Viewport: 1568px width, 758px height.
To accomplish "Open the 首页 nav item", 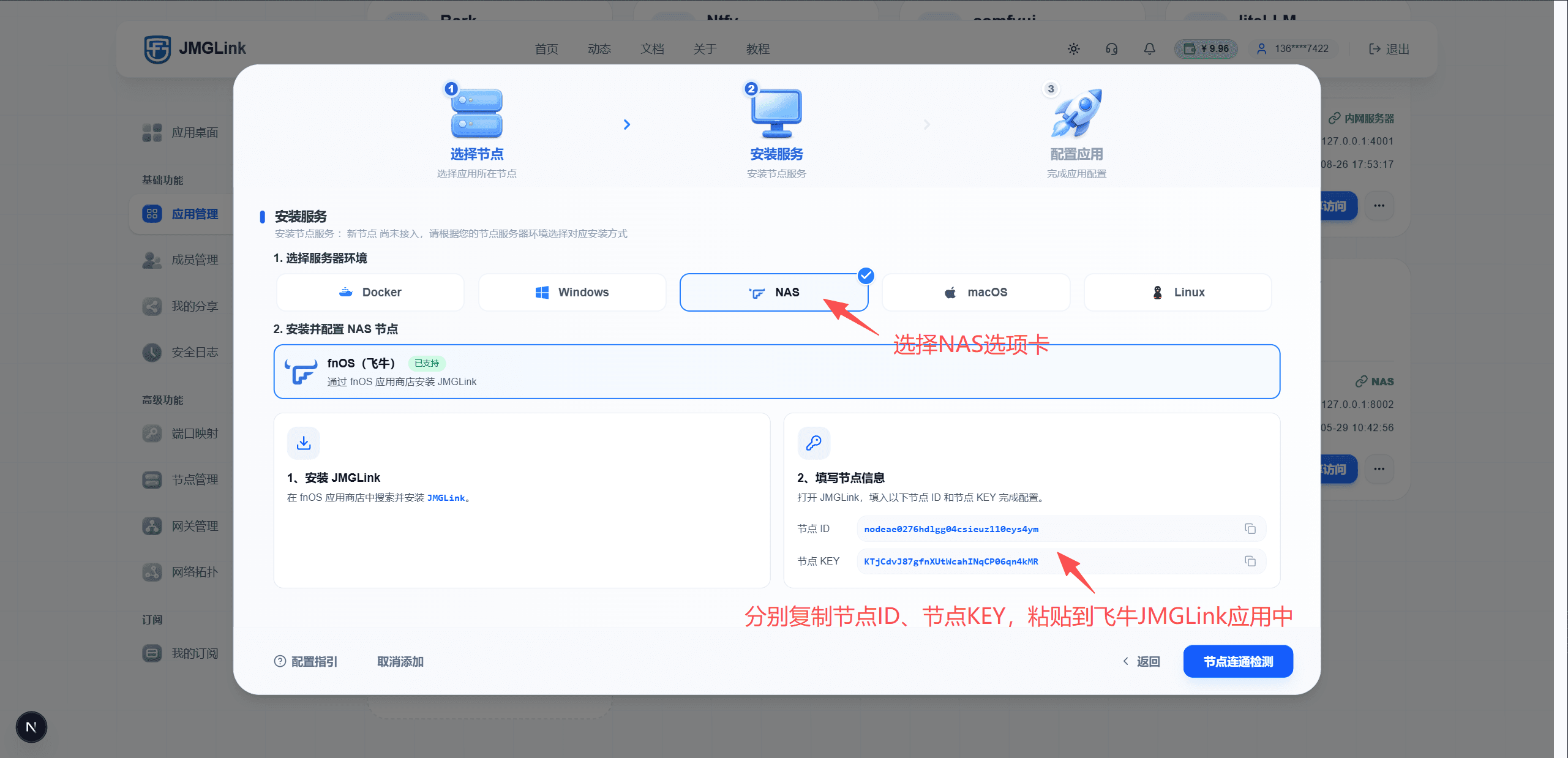I will (546, 49).
